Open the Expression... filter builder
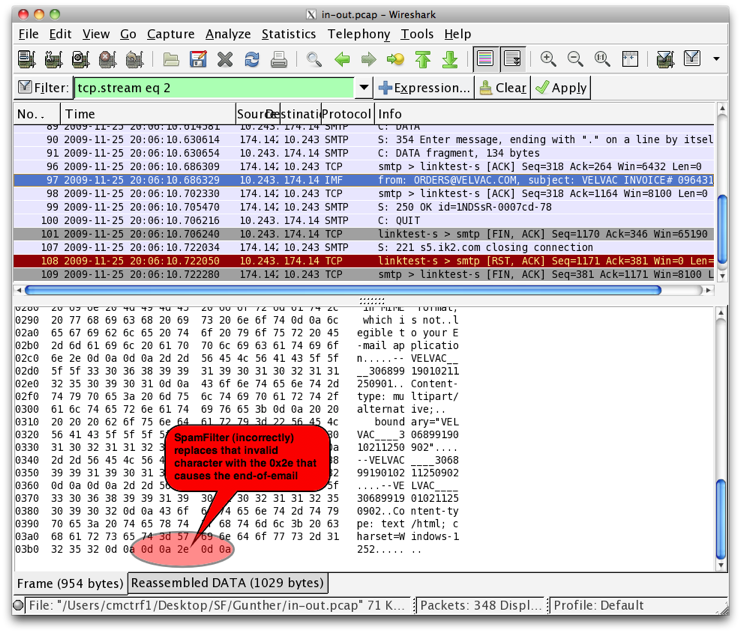Image resolution: width=741 pixels, height=633 pixels. click(424, 88)
